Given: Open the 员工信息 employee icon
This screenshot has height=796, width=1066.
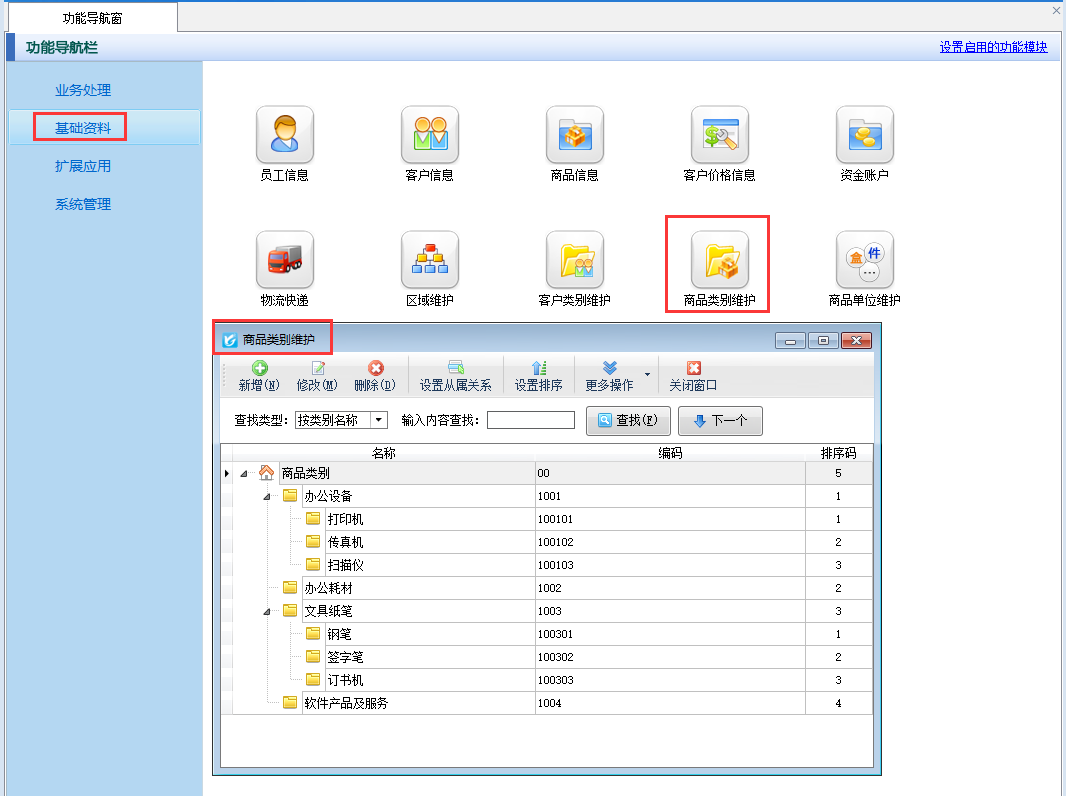Looking at the screenshot, I should click(x=285, y=135).
